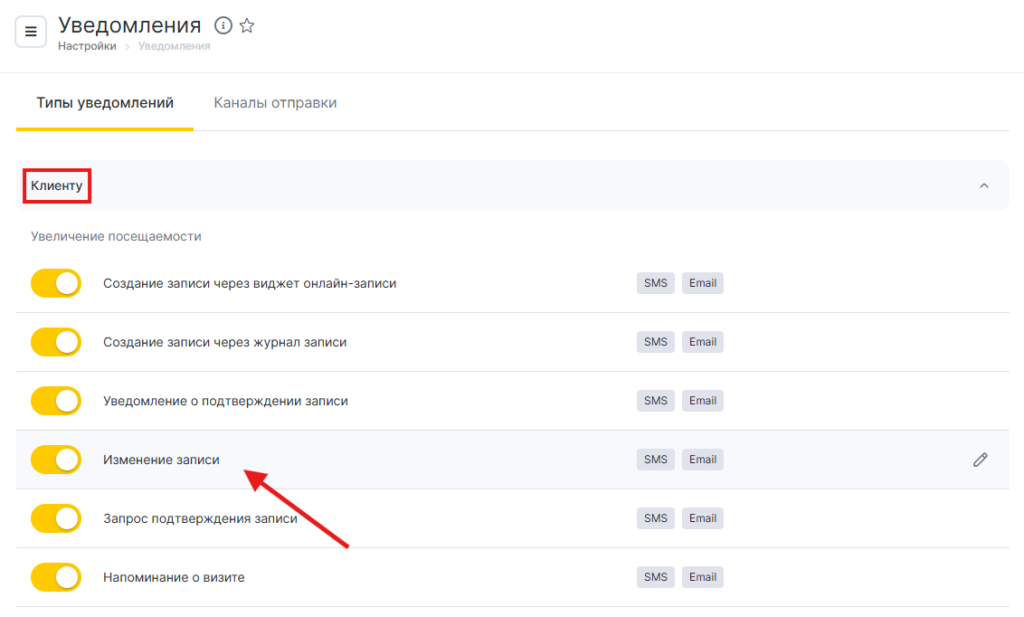Open the Изменение записи notification row

161,460
